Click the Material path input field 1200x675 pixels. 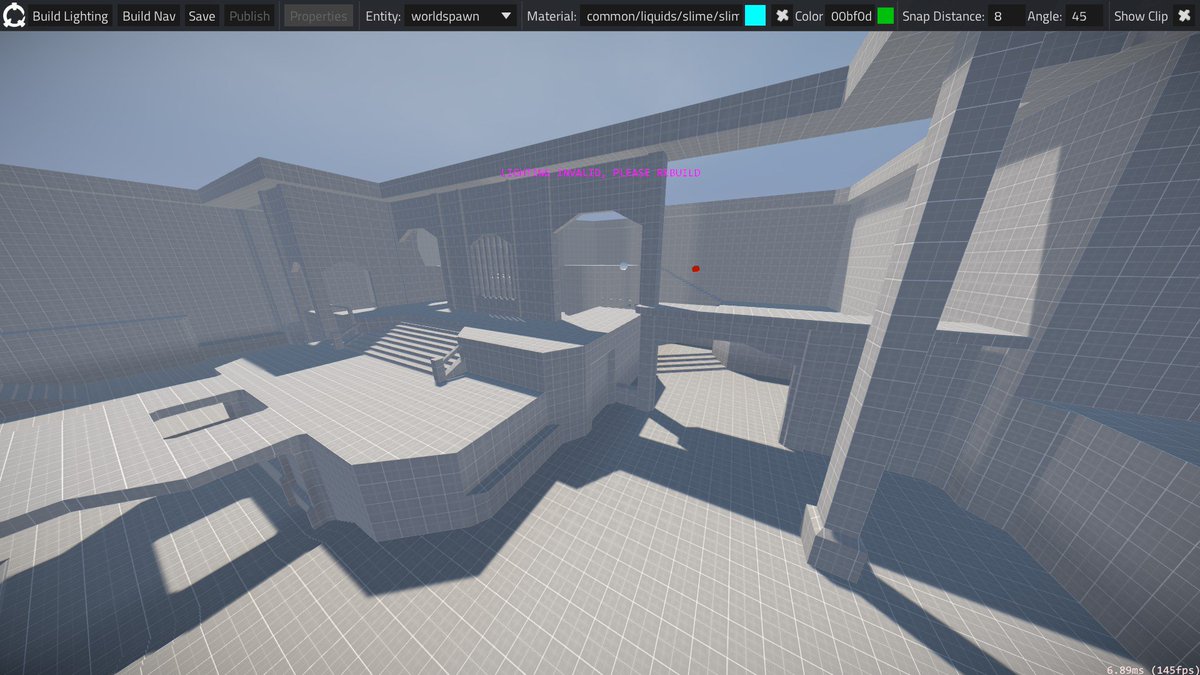(x=662, y=16)
